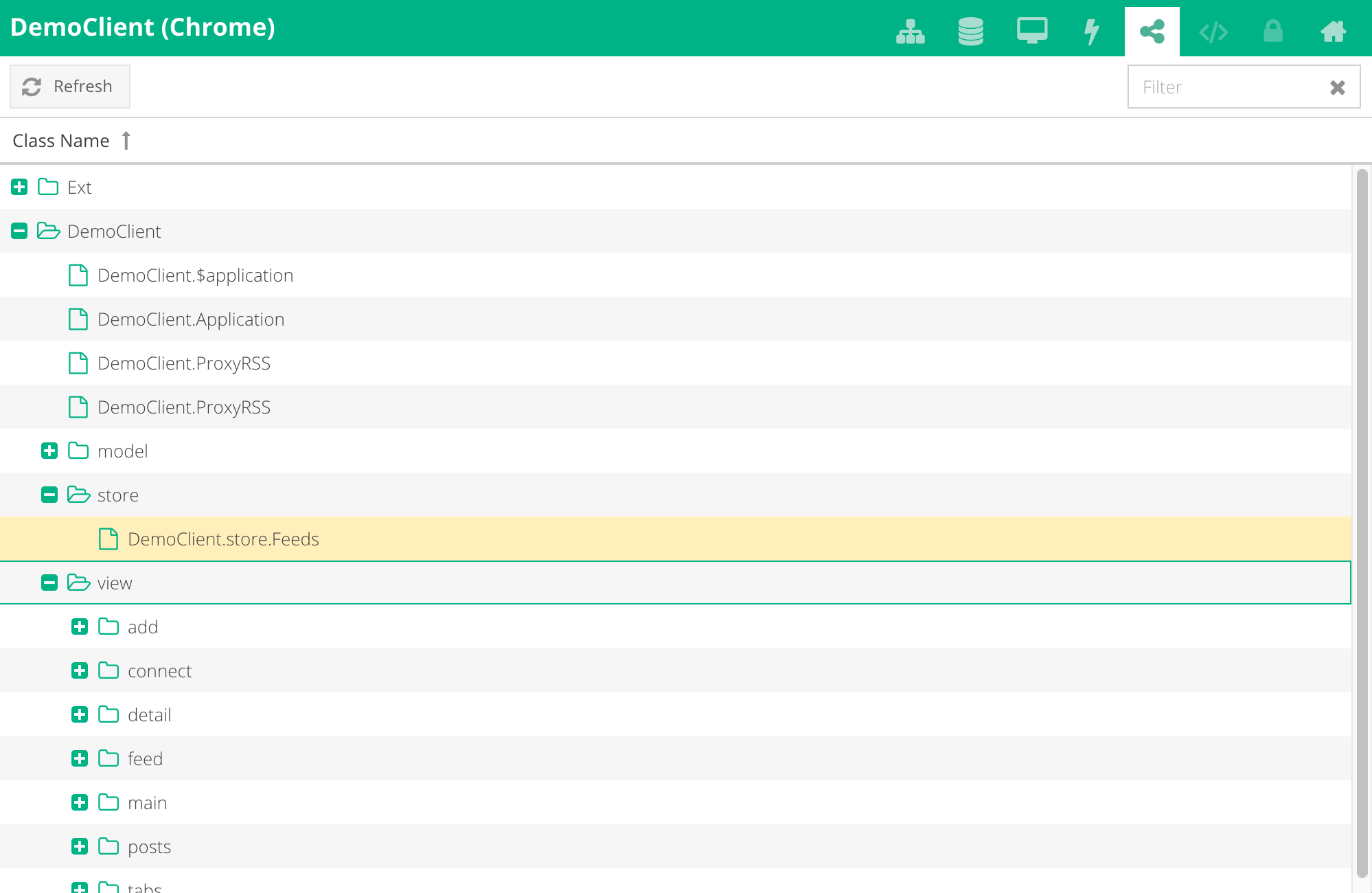Toggle collapse the store folder

coord(49,494)
